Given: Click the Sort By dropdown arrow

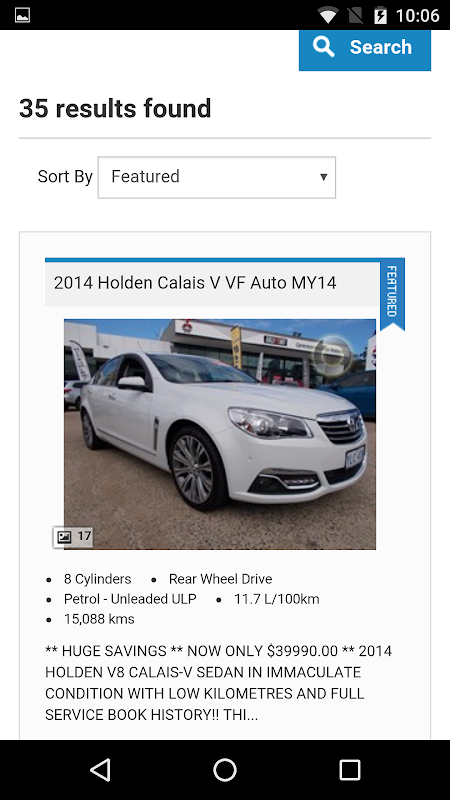Looking at the screenshot, I should point(323,177).
